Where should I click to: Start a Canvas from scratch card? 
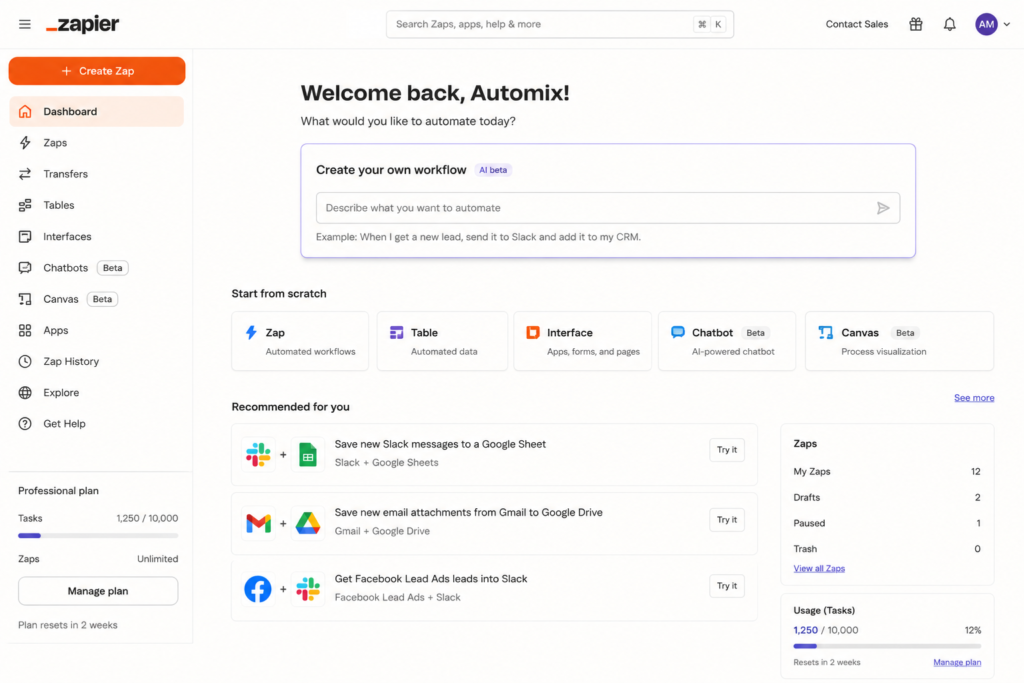(x=899, y=341)
